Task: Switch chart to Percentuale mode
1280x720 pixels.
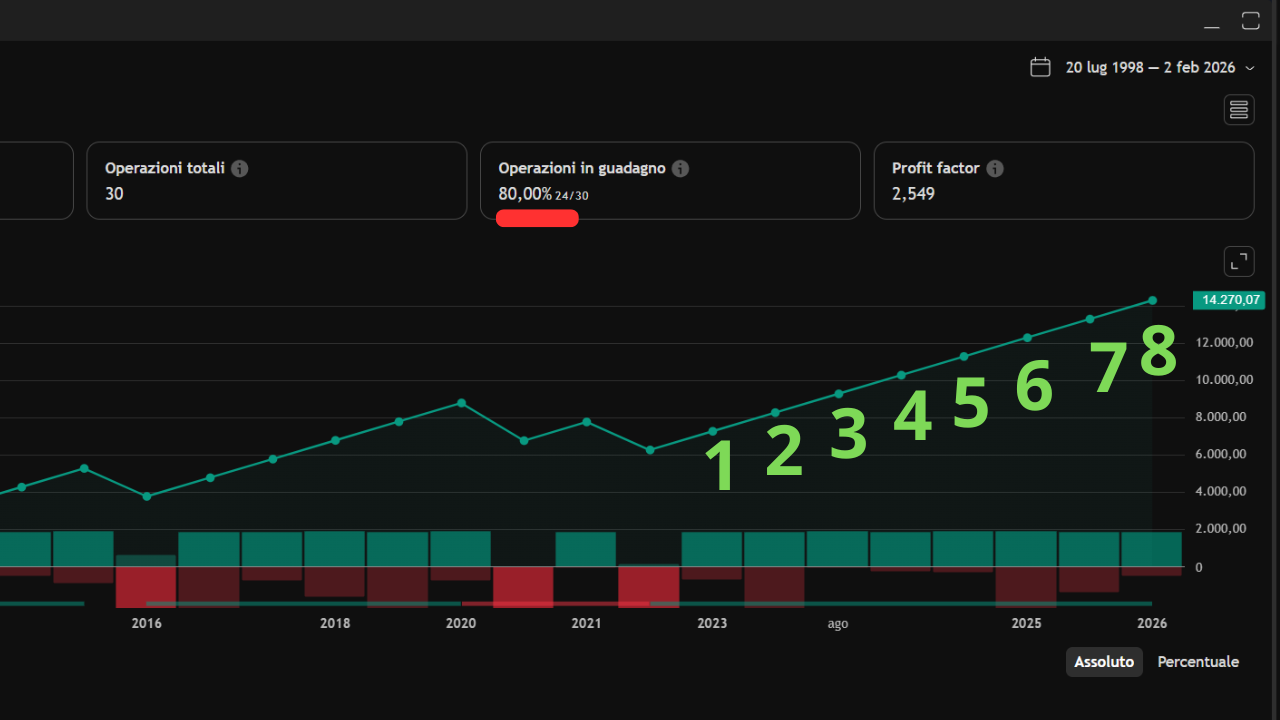Action: coord(1198,662)
